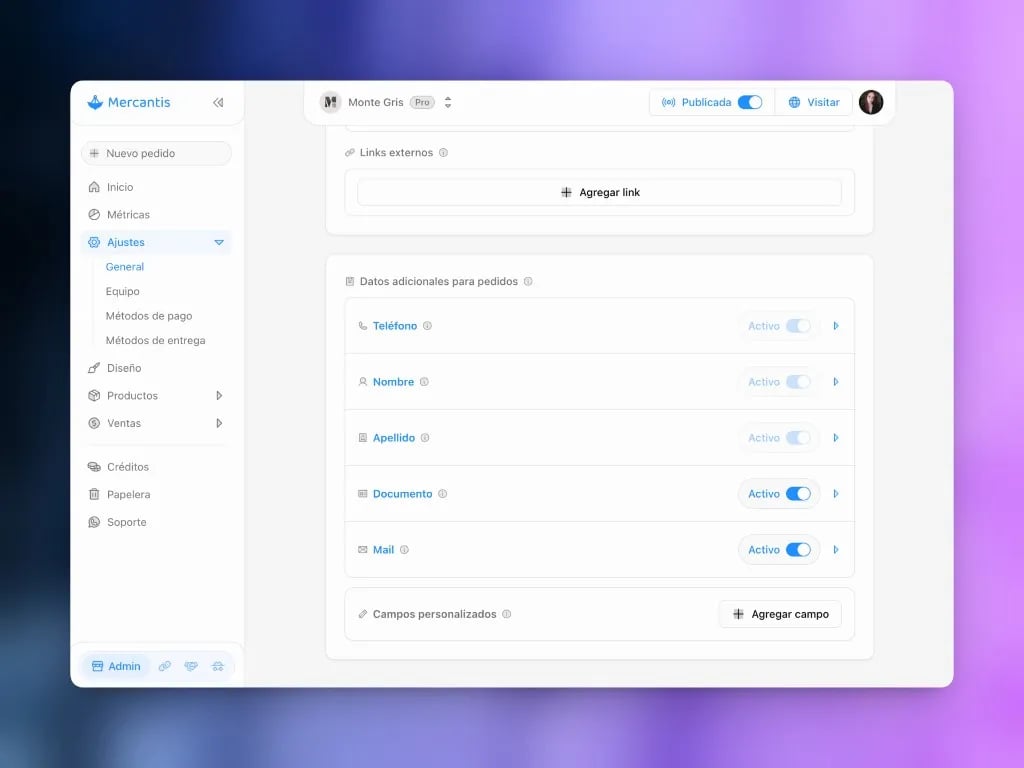Click the Teléfono field label
The height and width of the screenshot is (768, 1024).
pos(394,326)
